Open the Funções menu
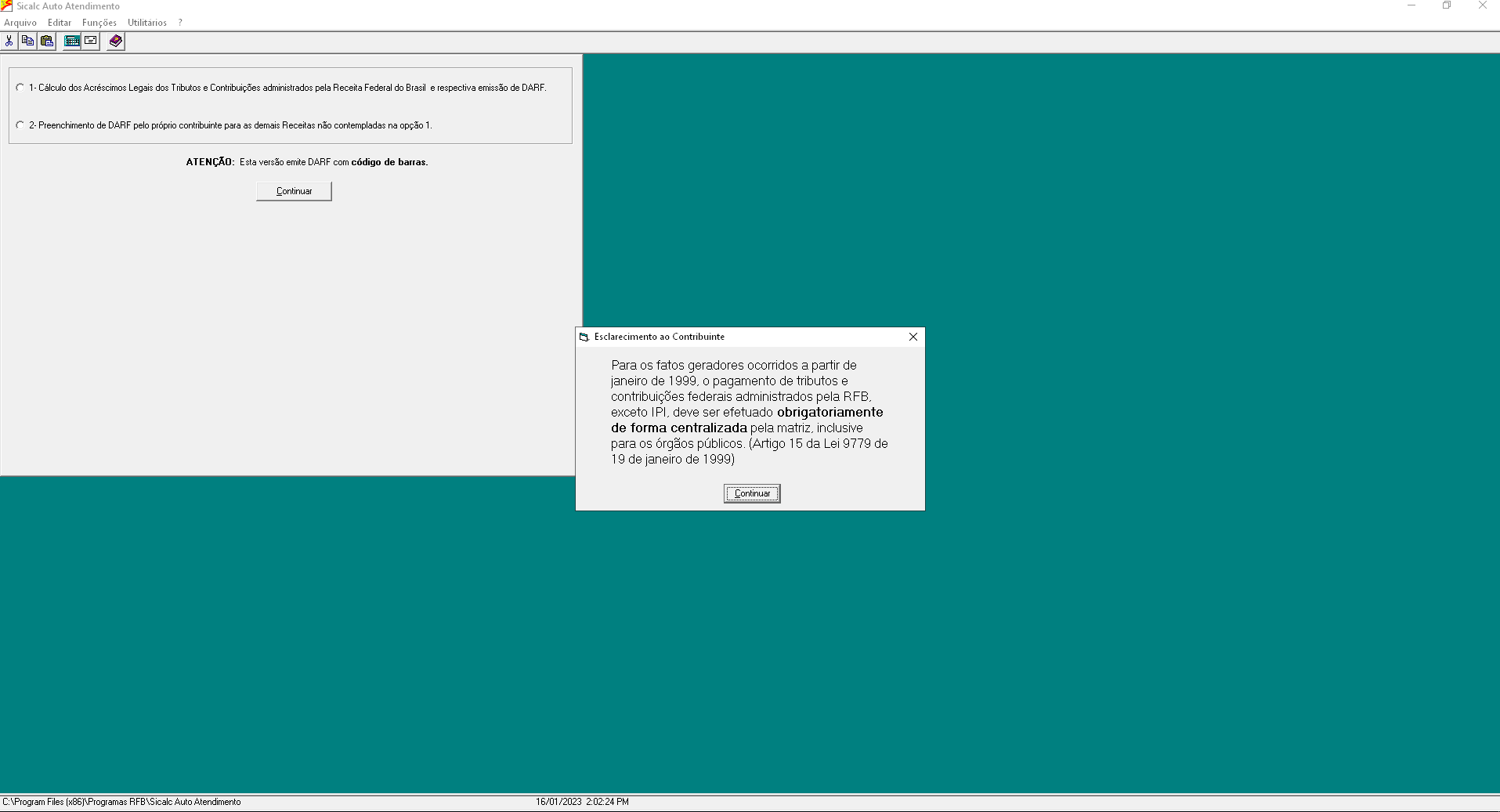The image size is (1500, 812). (99, 23)
